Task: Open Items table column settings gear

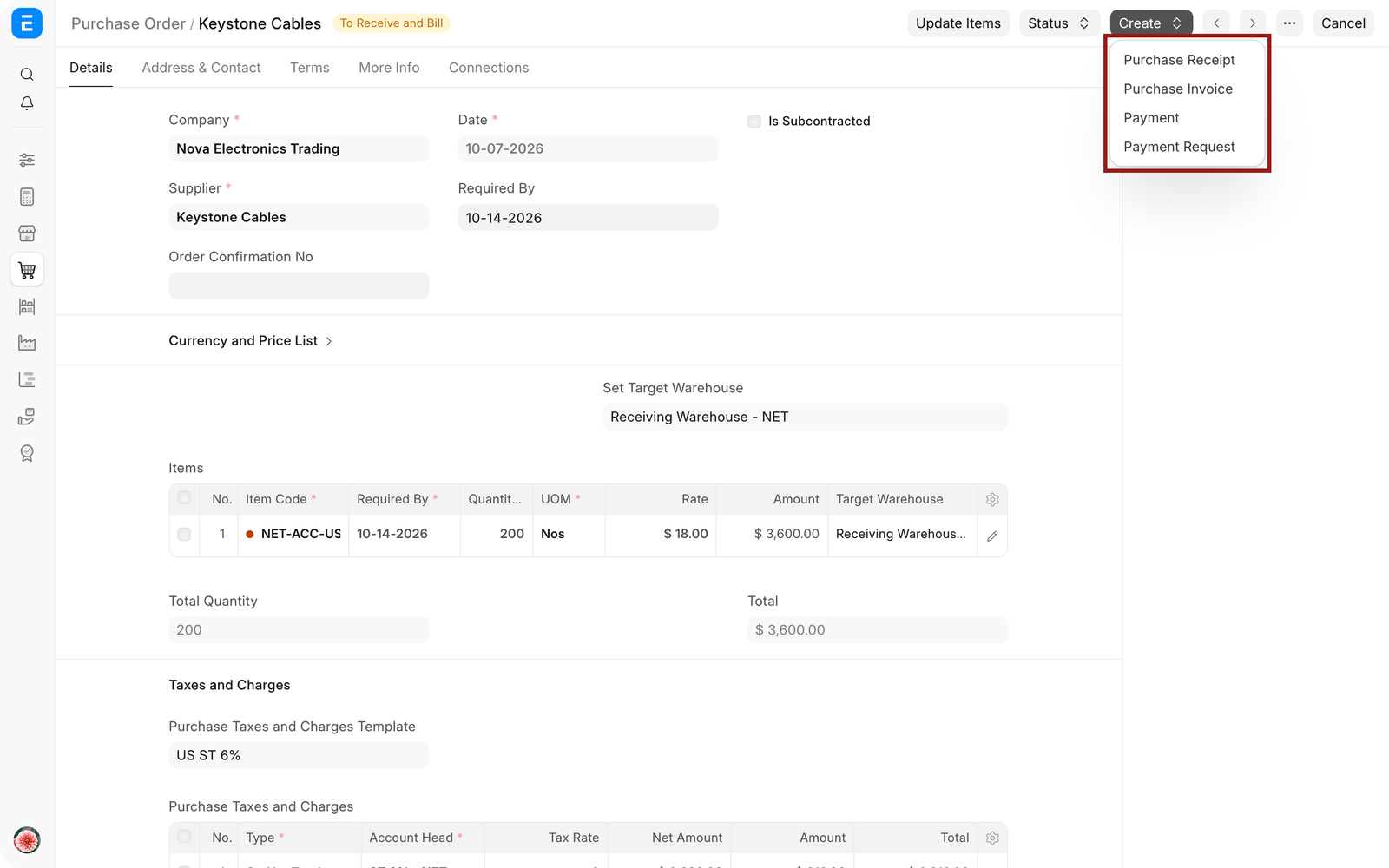Action: [x=992, y=499]
